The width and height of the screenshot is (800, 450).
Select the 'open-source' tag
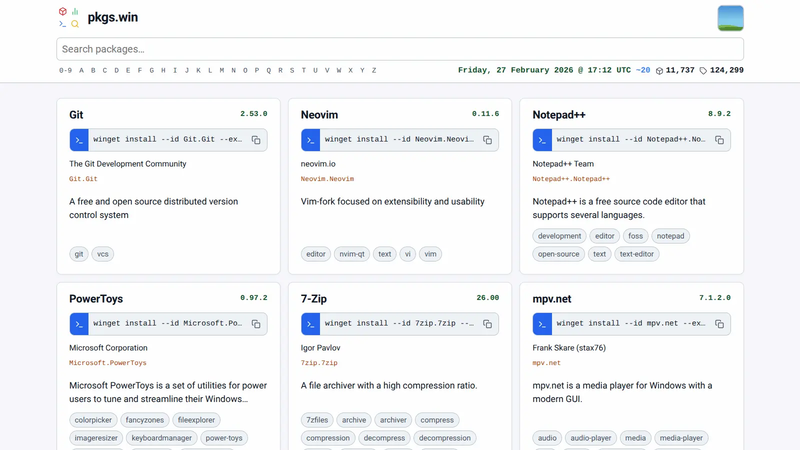point(558,254)
